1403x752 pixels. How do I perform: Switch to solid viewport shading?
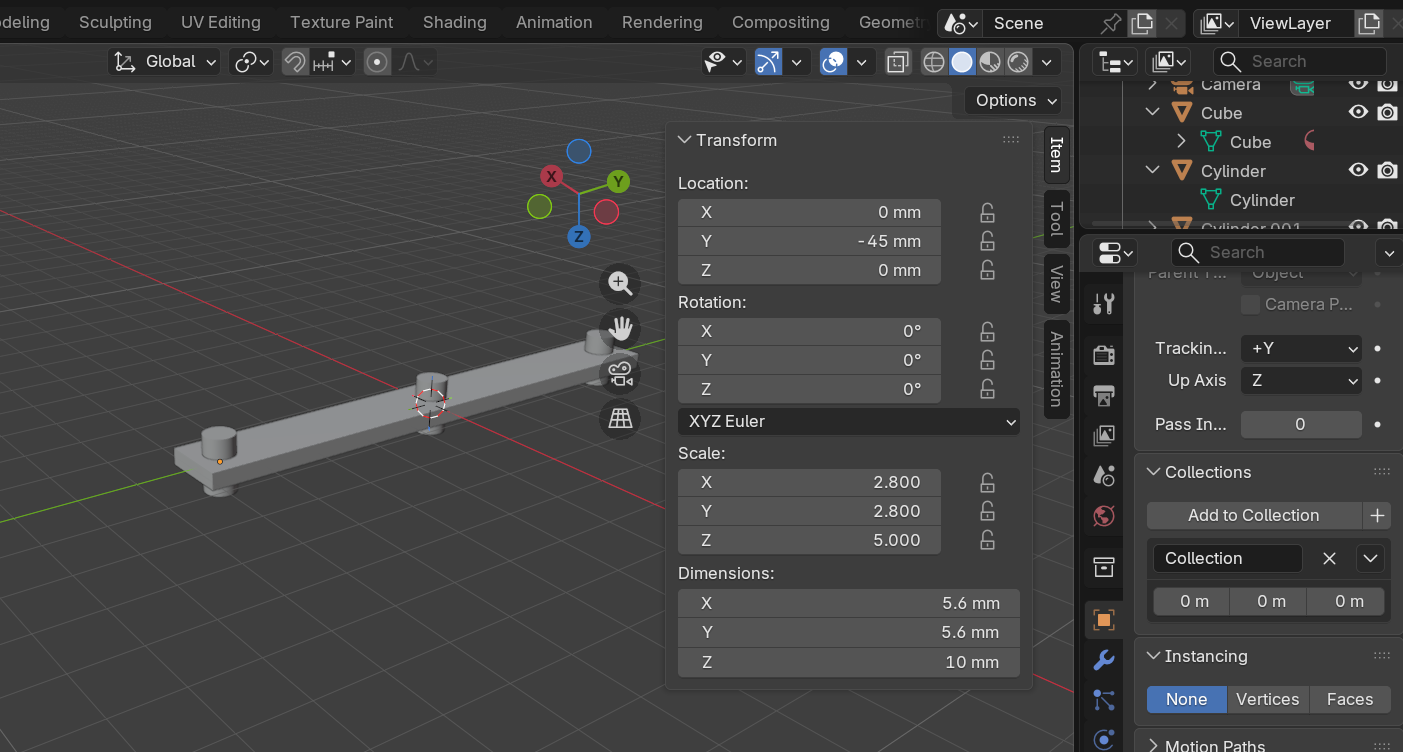pos(962,62)
